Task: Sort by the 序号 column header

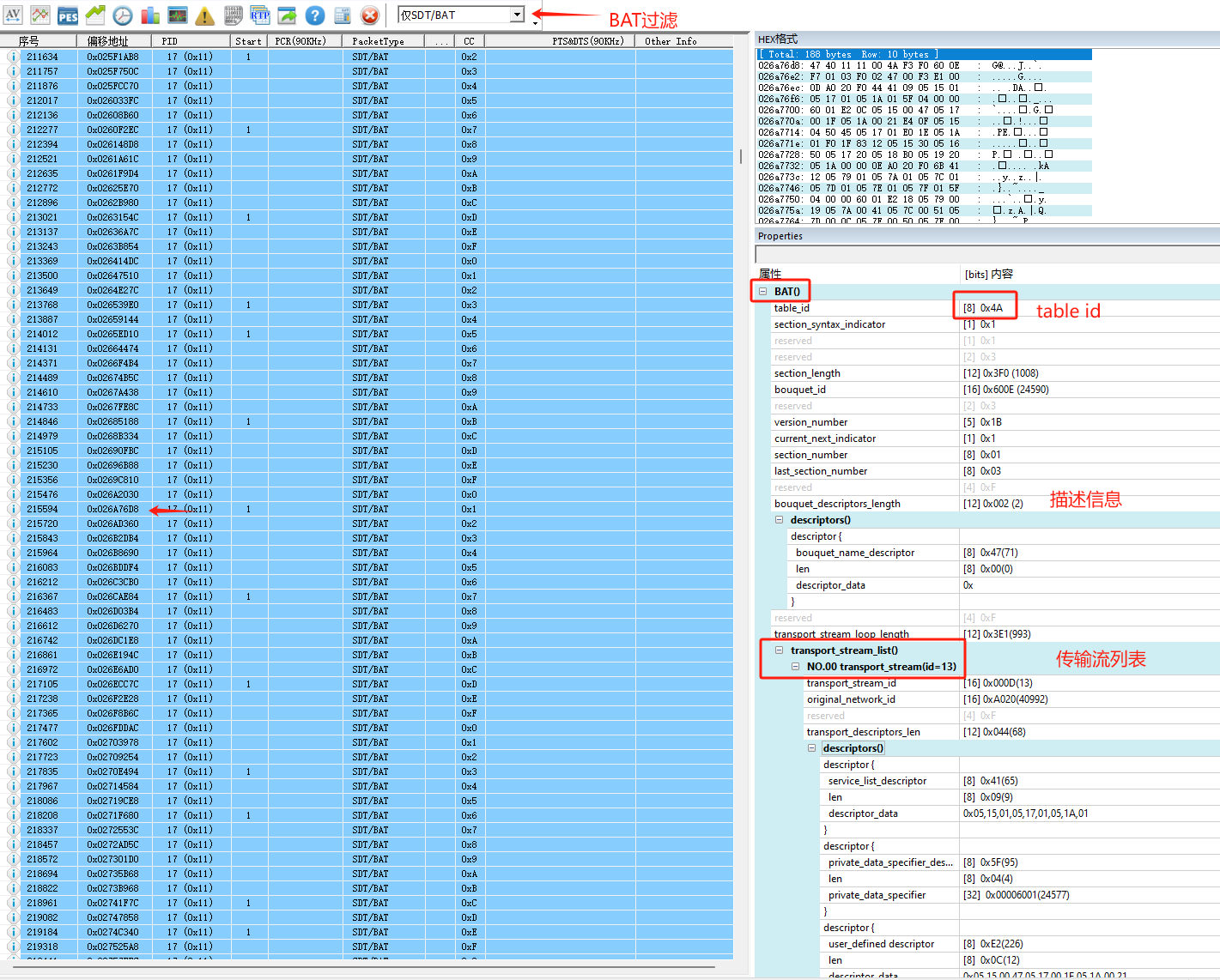Action: point(39,40)
